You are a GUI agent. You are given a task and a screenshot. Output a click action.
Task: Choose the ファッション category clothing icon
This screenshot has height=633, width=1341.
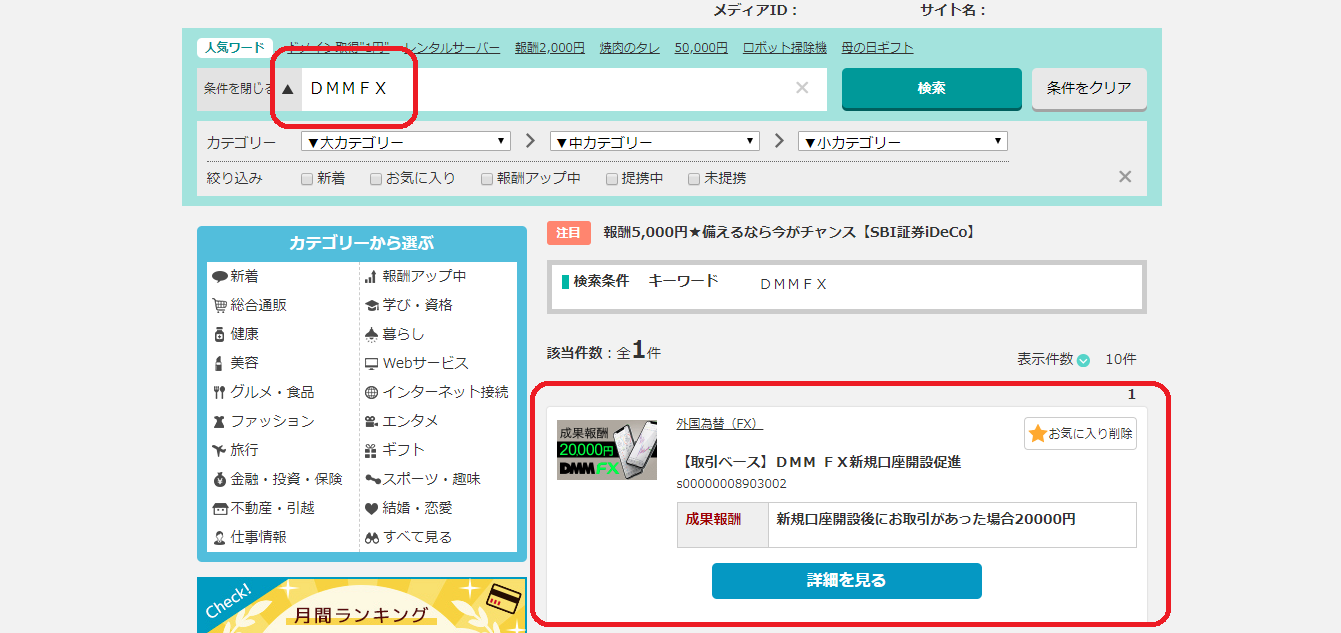tap(220, 422)
